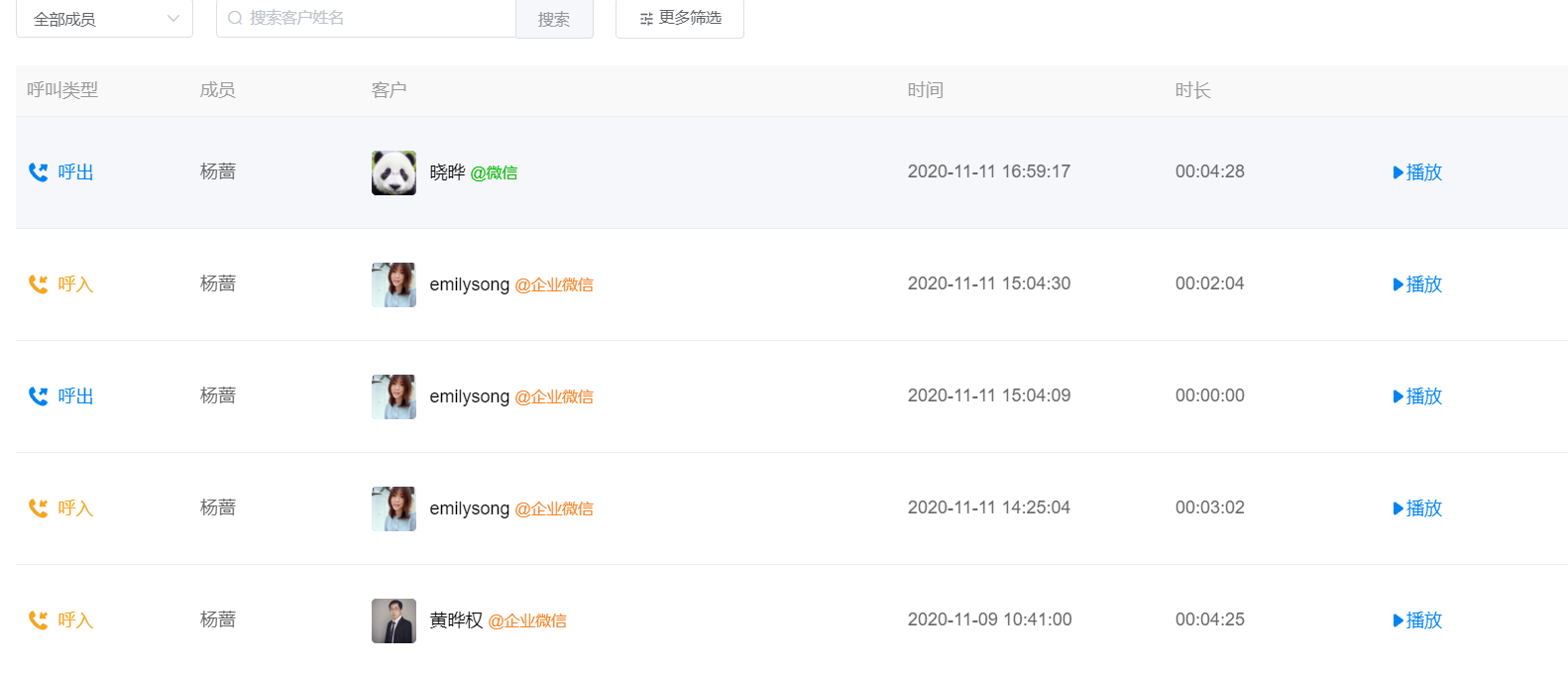Click outgoing call icon at 15:04:09 row
The image size is (1568, 673).
coord(38,396)
